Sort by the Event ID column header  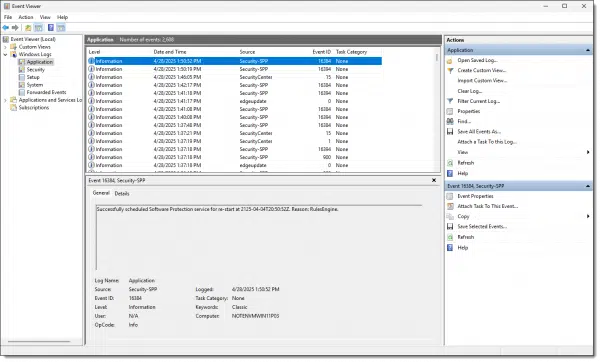321,52
